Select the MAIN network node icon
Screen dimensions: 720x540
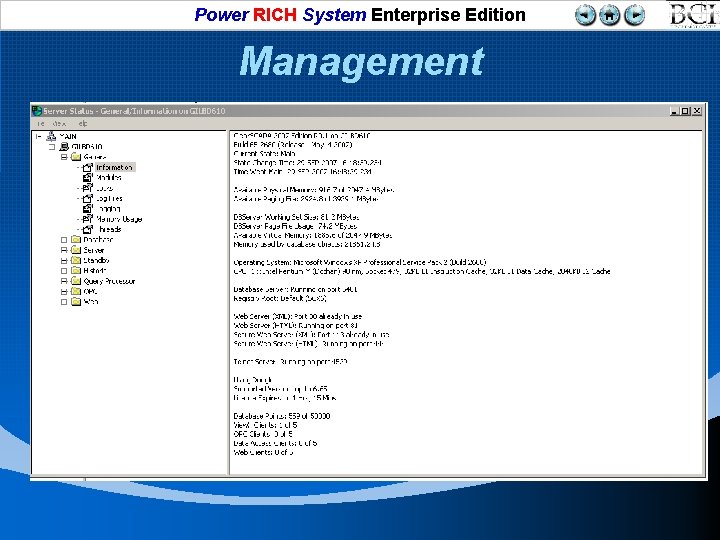[51, 136]
